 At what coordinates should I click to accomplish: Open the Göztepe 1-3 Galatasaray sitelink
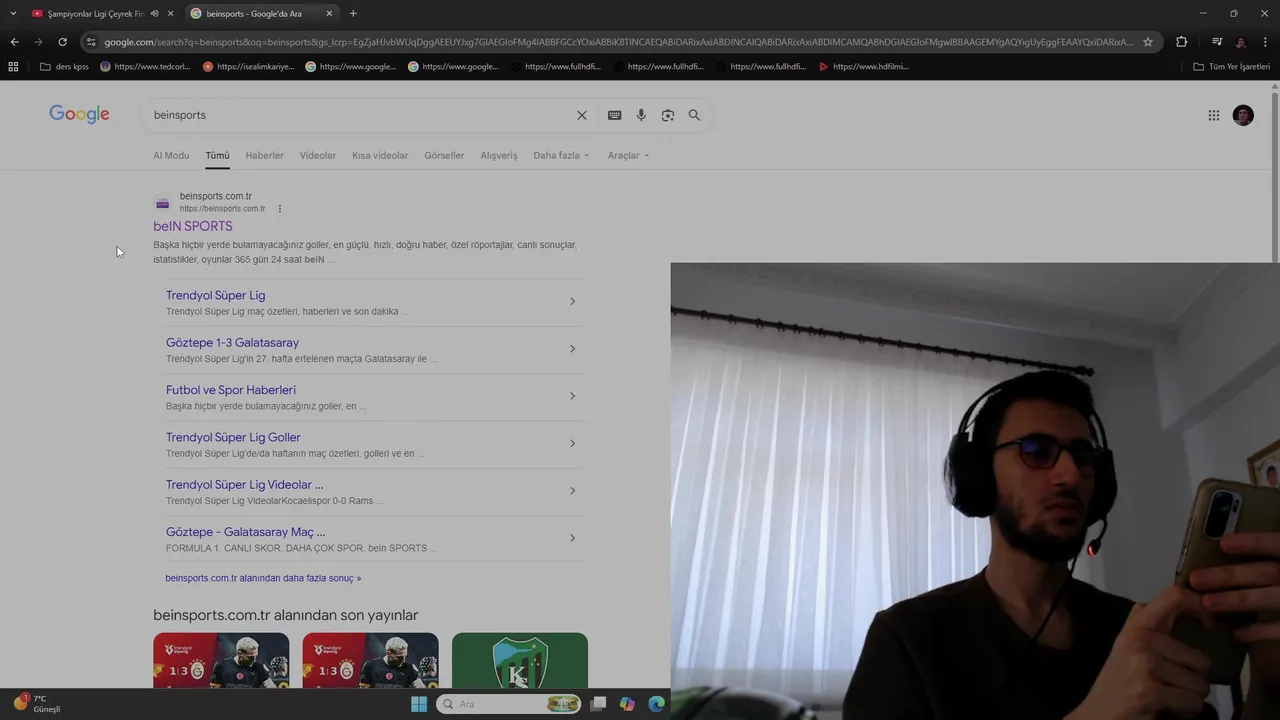[x=232, y=343]
